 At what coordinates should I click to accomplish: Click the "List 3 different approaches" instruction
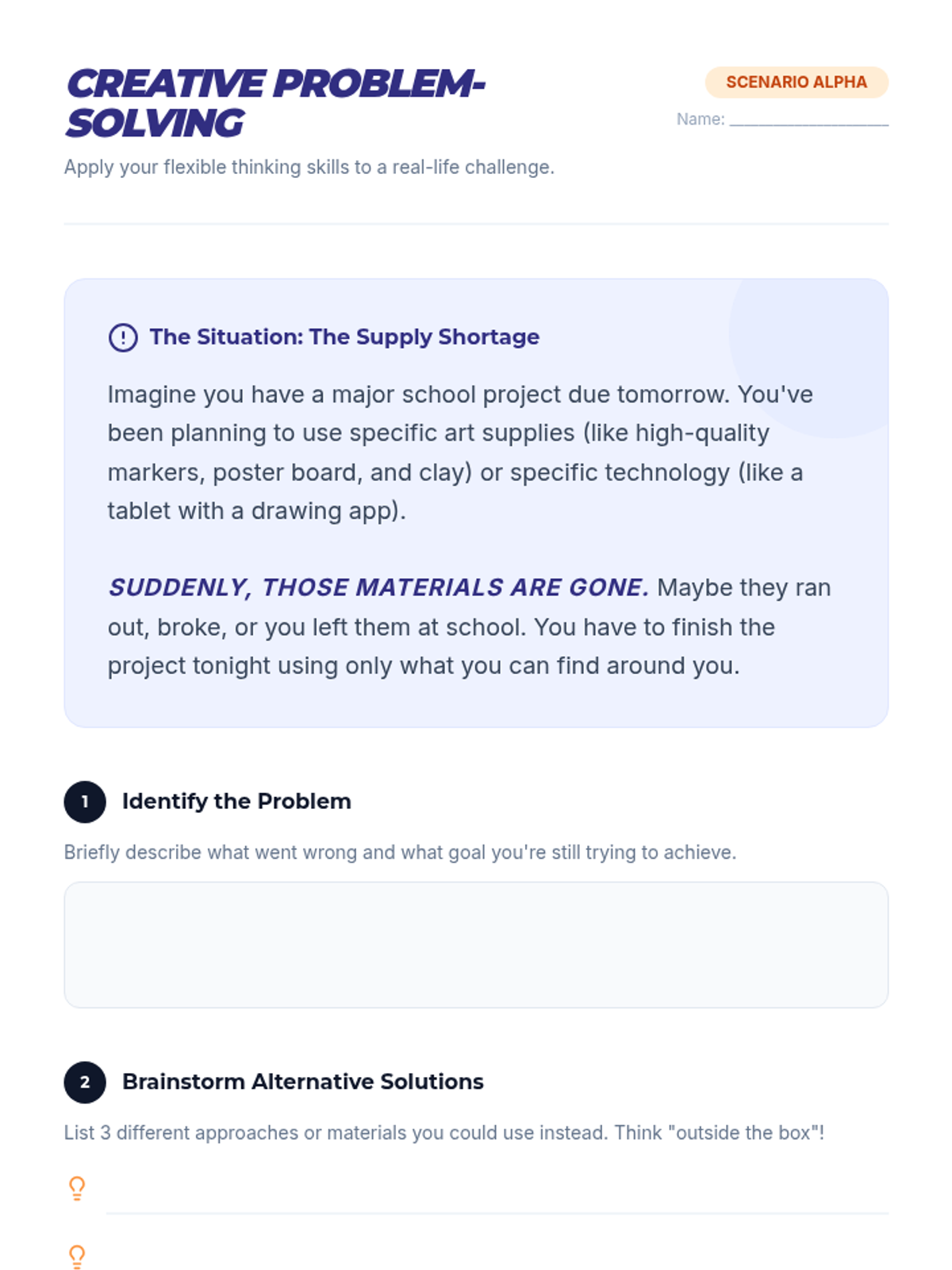tap(443, 1133)
